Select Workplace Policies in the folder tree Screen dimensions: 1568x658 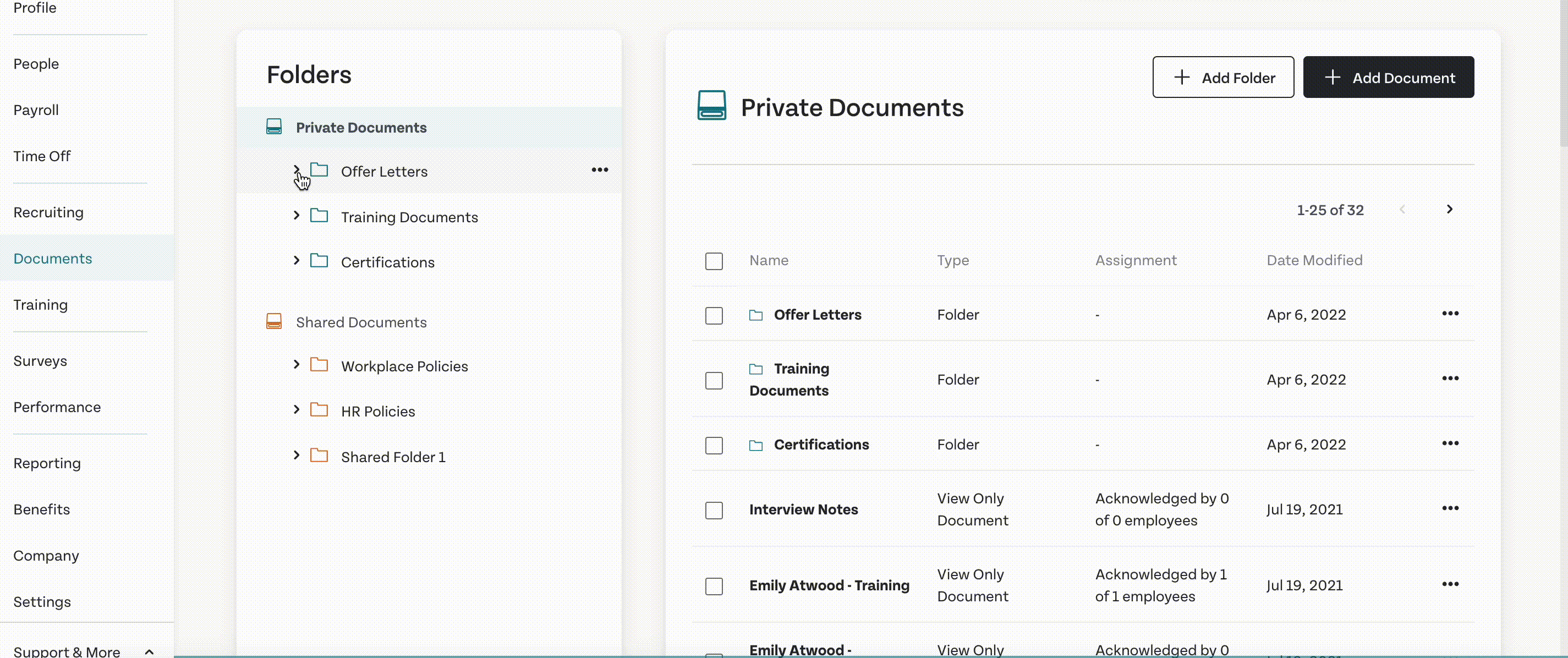pyautogui.click(x=404, y=366)
